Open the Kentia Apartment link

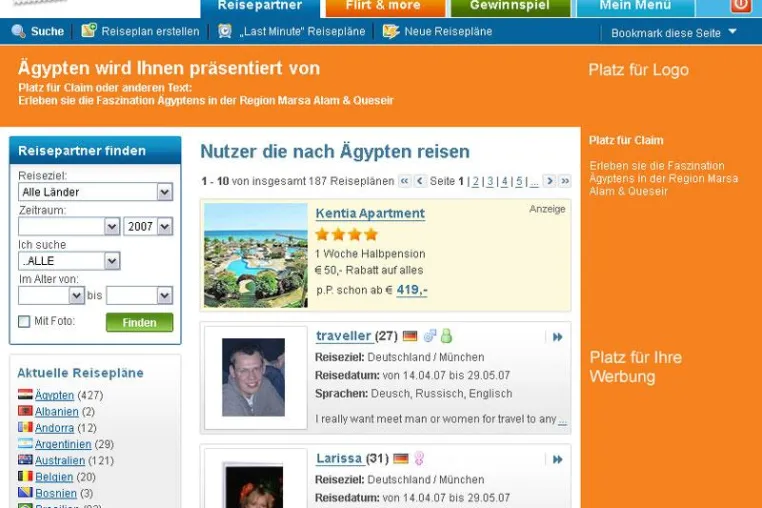(370, 213)
